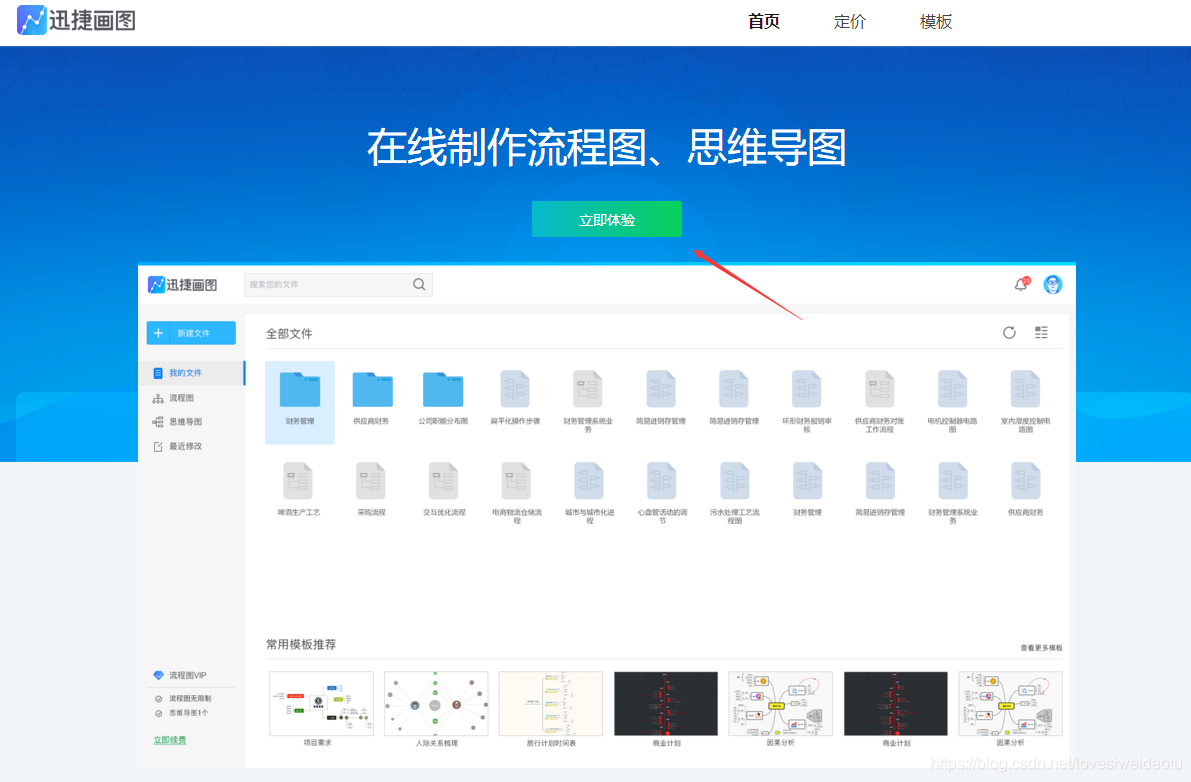Click the 查看更多模板 link

coord(1041,648)
